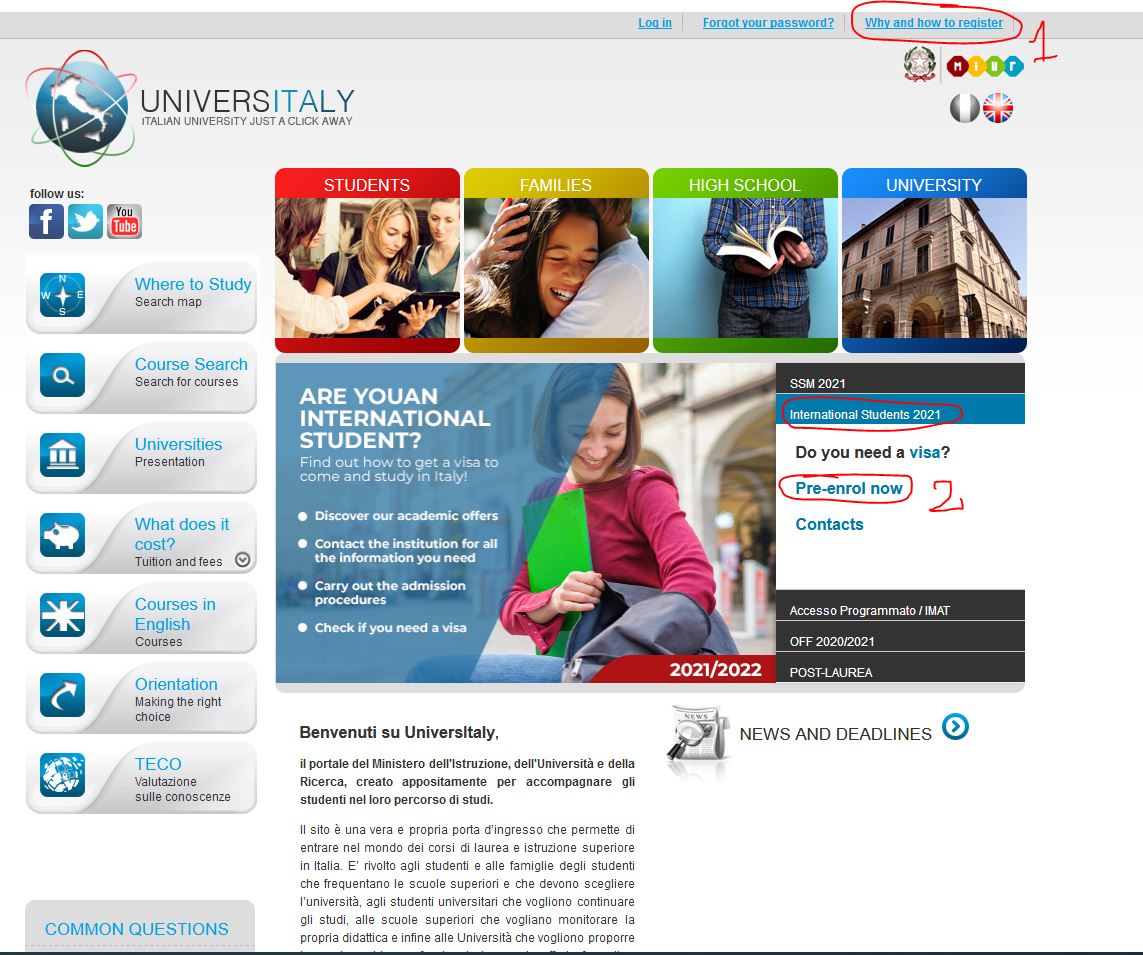
Task: Switch language with the UK flag
Action: (998, 108)
